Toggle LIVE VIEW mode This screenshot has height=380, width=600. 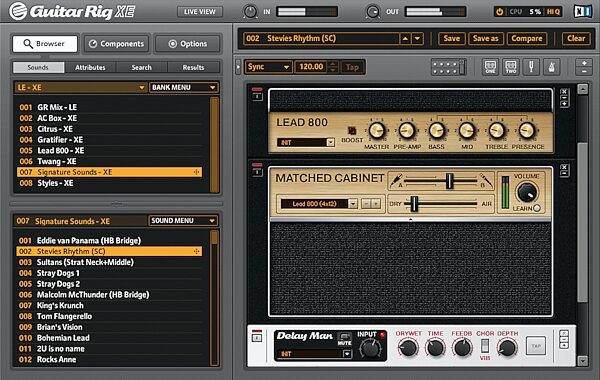[x=199, y=12]
